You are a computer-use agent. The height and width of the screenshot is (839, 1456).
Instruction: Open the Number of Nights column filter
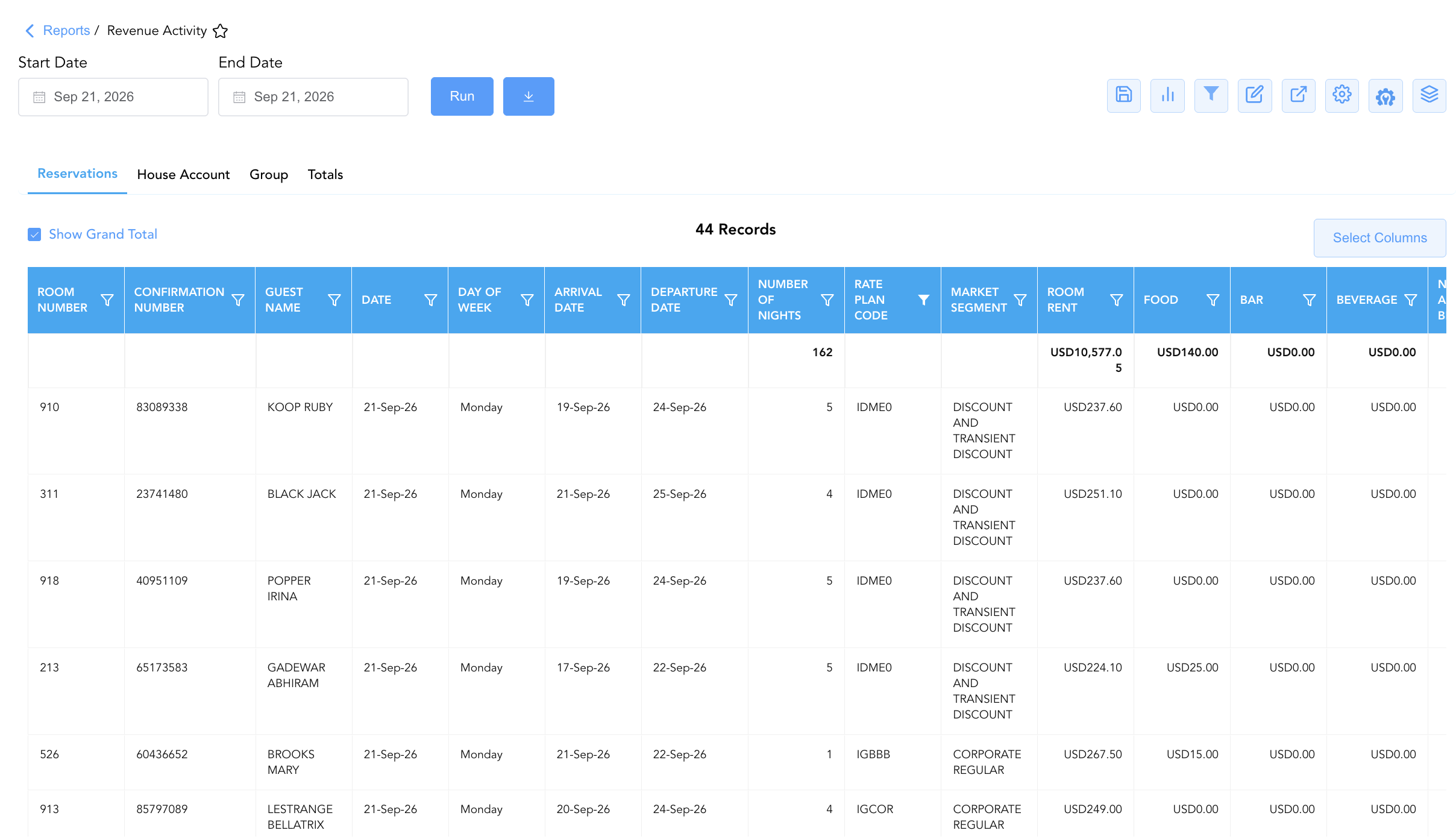[827, 300]
